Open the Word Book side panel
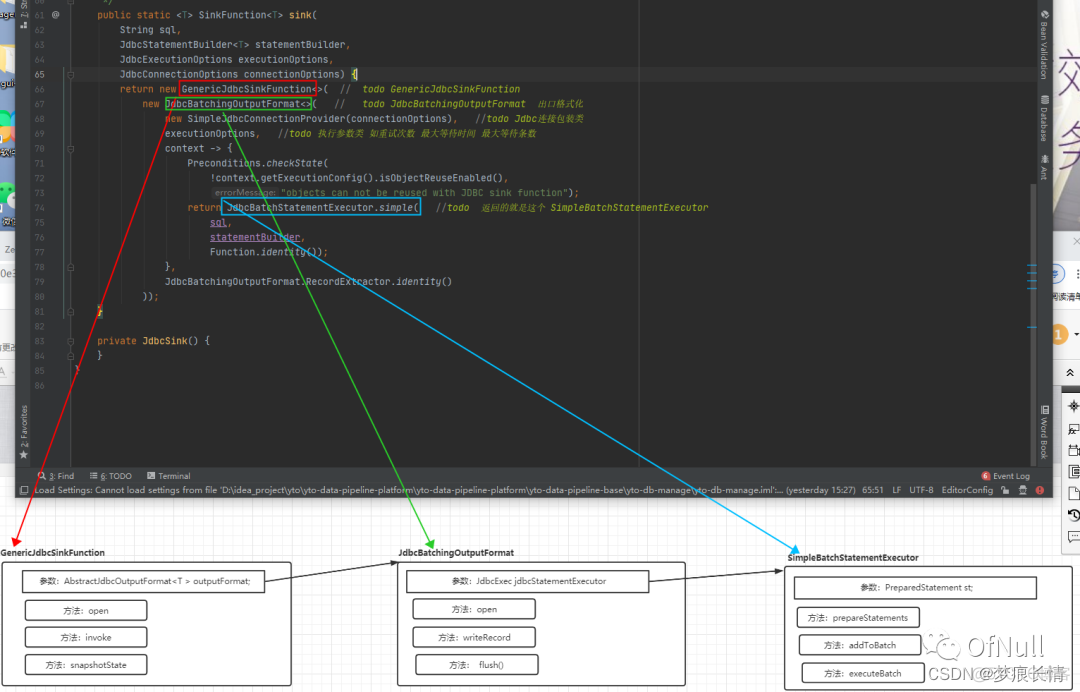 1044,434
